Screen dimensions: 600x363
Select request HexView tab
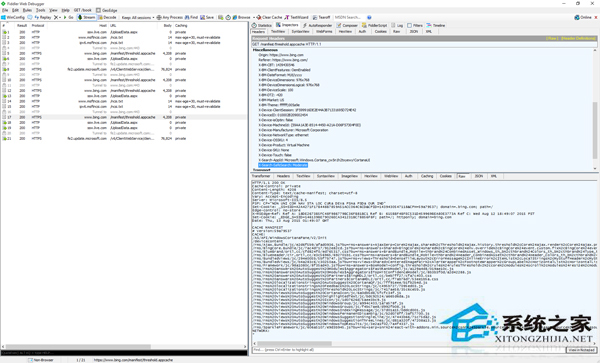(345, 31)
